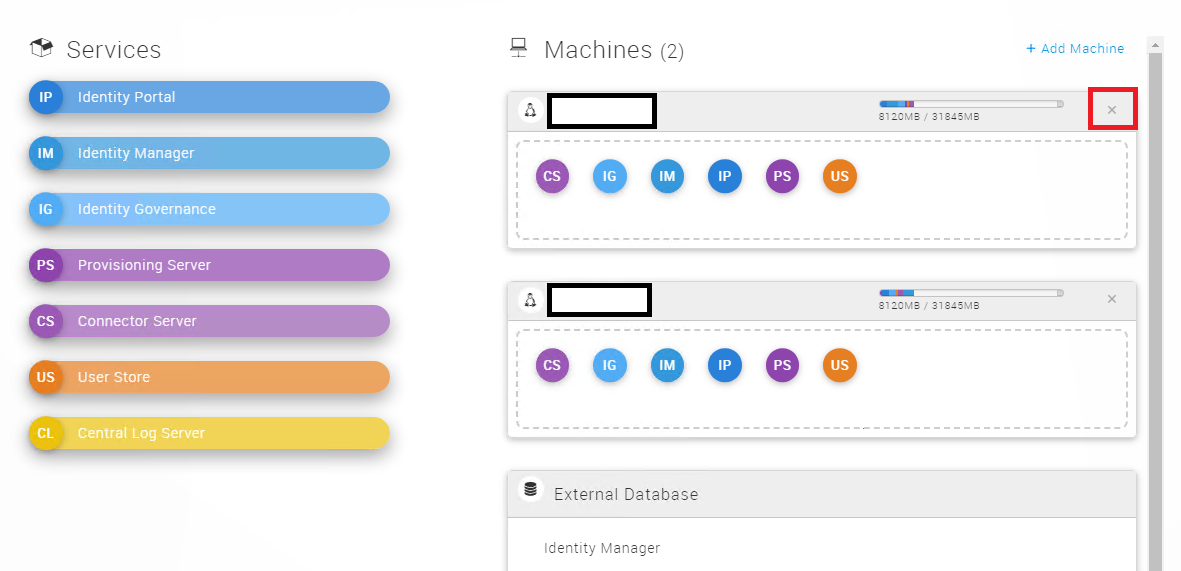The width and height of the screenshot is (1181, 571).
Task: Click the Linux penguin icon on the first machine
Action: (x=530, y=110)
